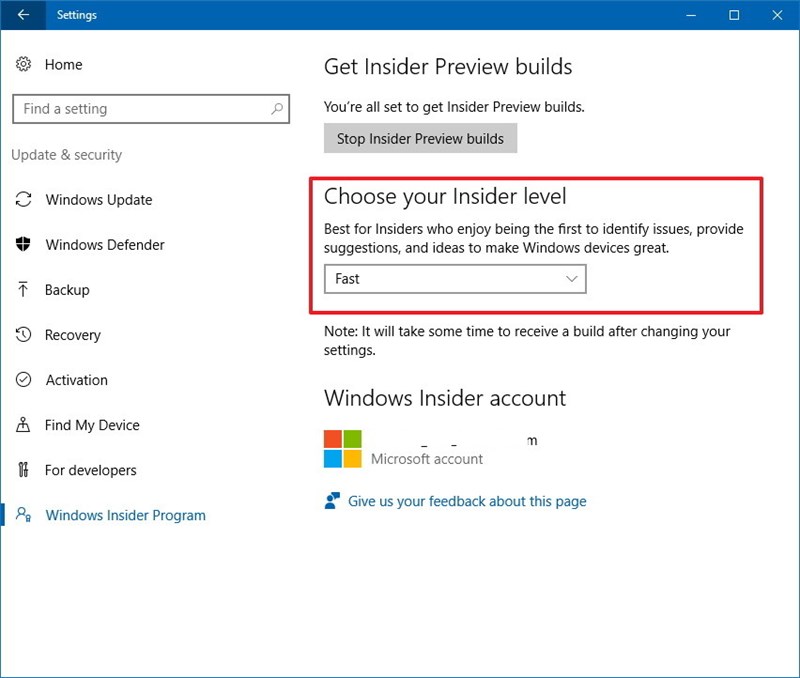Click the Home gear icon
Viewport: 800px width, 678px height.
click(22, 64)
